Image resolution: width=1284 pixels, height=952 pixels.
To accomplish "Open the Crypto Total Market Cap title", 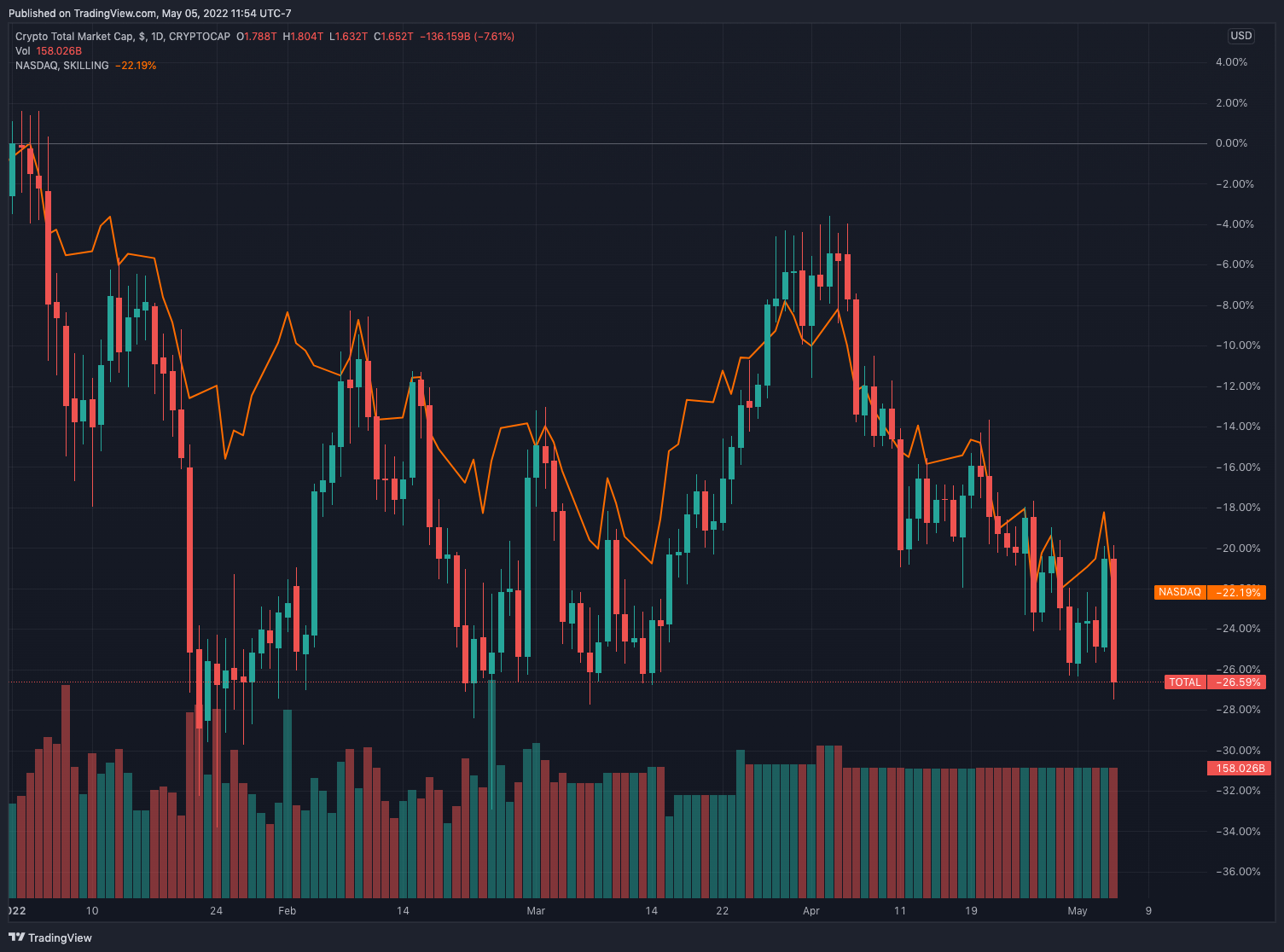I will pos(74,37).
